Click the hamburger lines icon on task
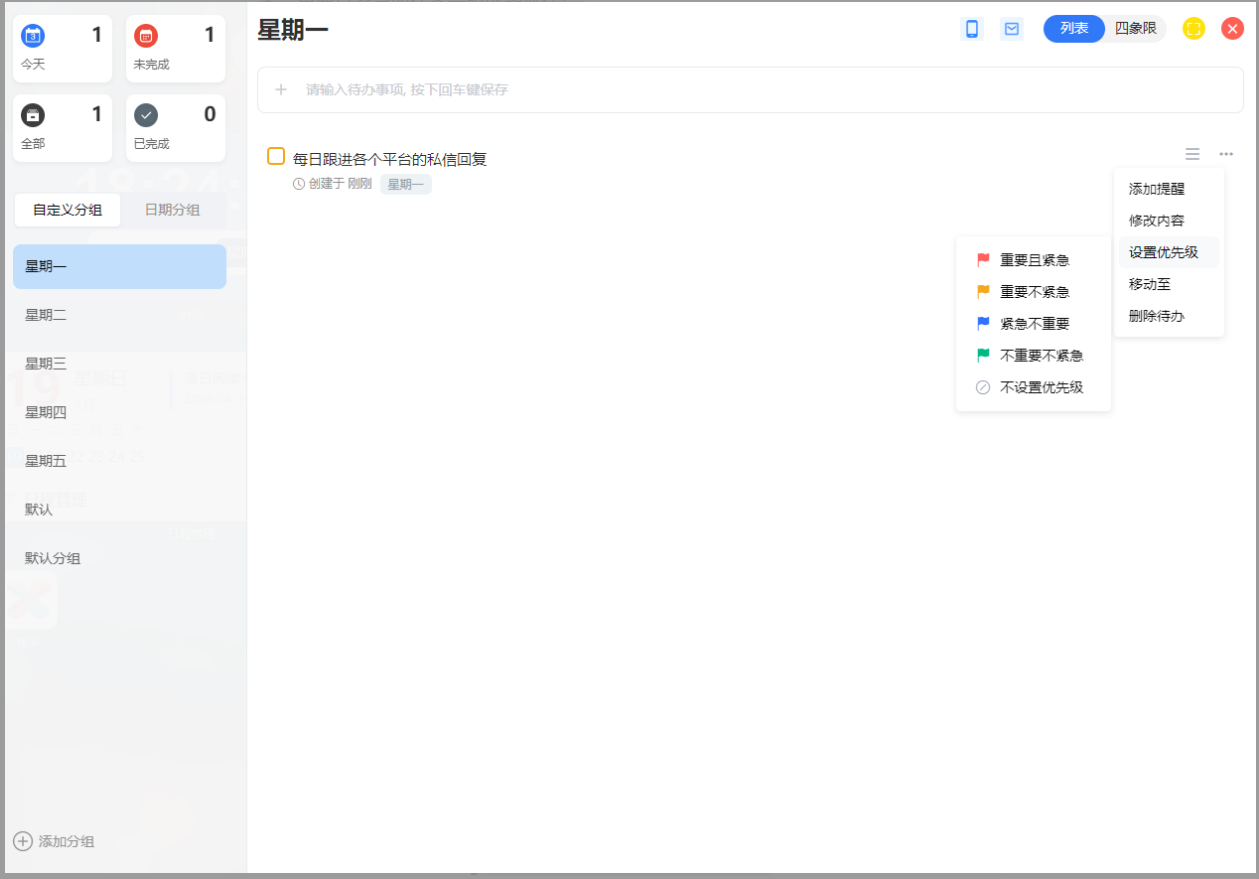Viewport: 1259px width, 879px height. 1192,154
